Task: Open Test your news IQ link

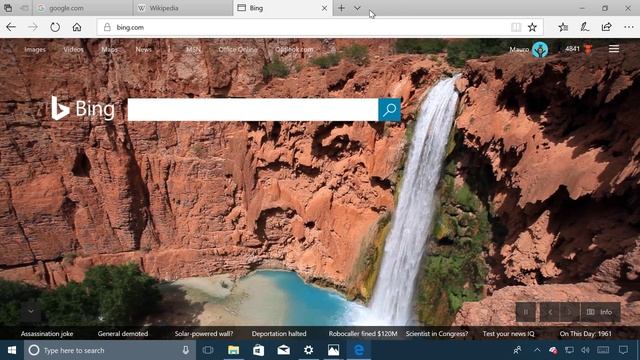Action: [x=508, y=334]
